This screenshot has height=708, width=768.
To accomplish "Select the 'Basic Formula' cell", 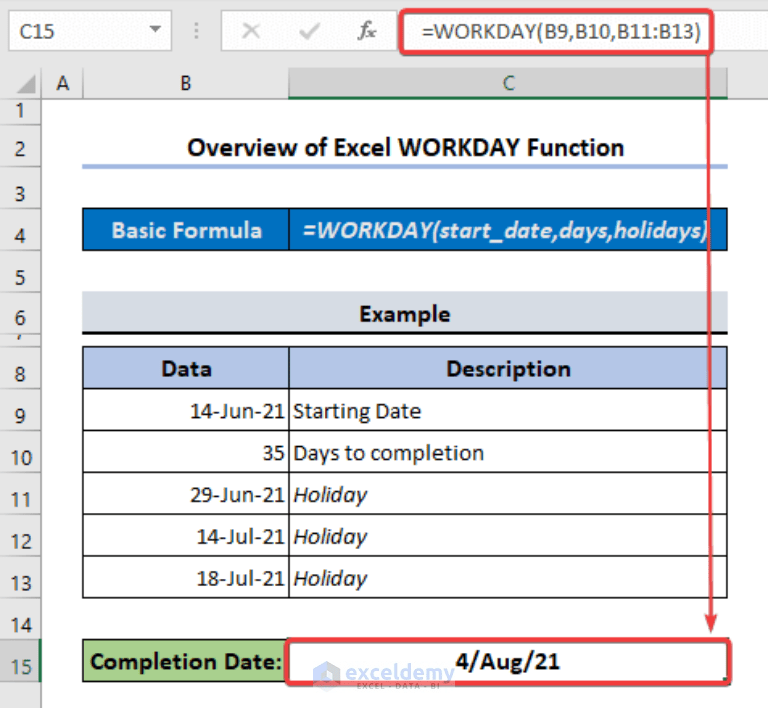I will 186,230.
